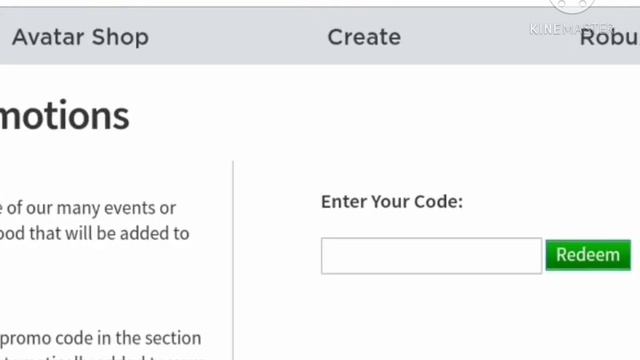Focus the promo code input box
The image size is (640, 360).
tap(431, 256)
